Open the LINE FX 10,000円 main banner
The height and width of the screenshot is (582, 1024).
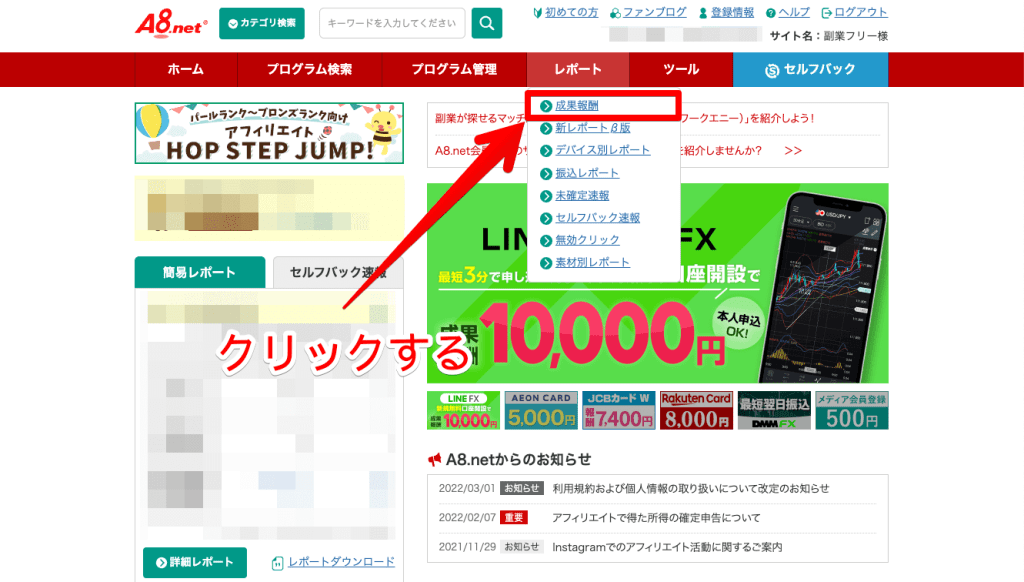point(658,283)
